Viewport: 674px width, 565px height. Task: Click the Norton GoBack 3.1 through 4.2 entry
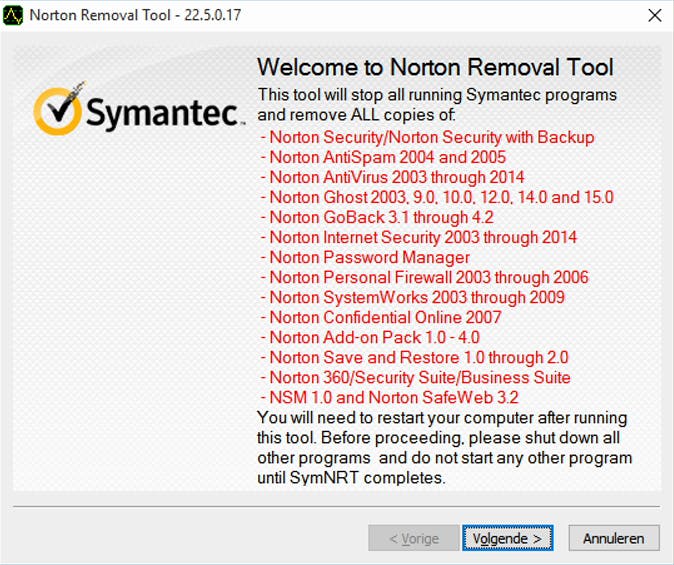[x=381, y=217]
